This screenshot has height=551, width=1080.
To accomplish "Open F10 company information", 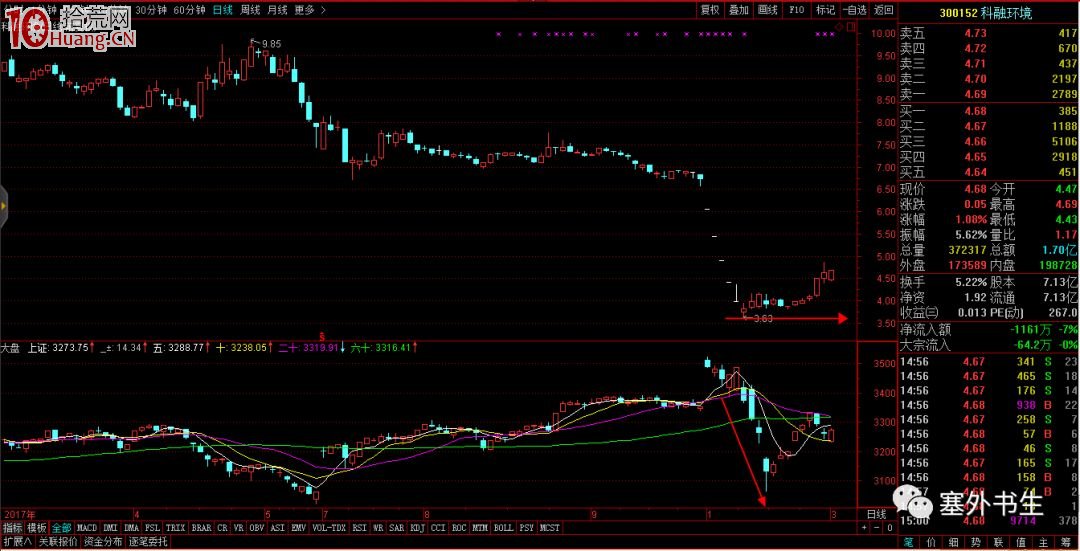I will coord(797,10).
